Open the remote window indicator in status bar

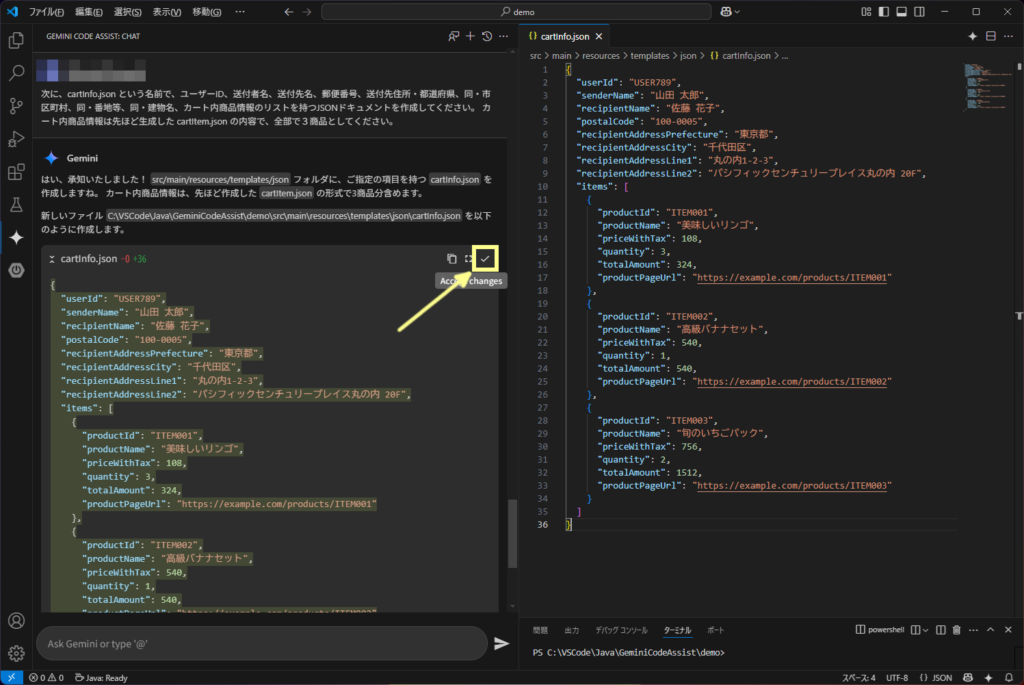tap(11, 678)
